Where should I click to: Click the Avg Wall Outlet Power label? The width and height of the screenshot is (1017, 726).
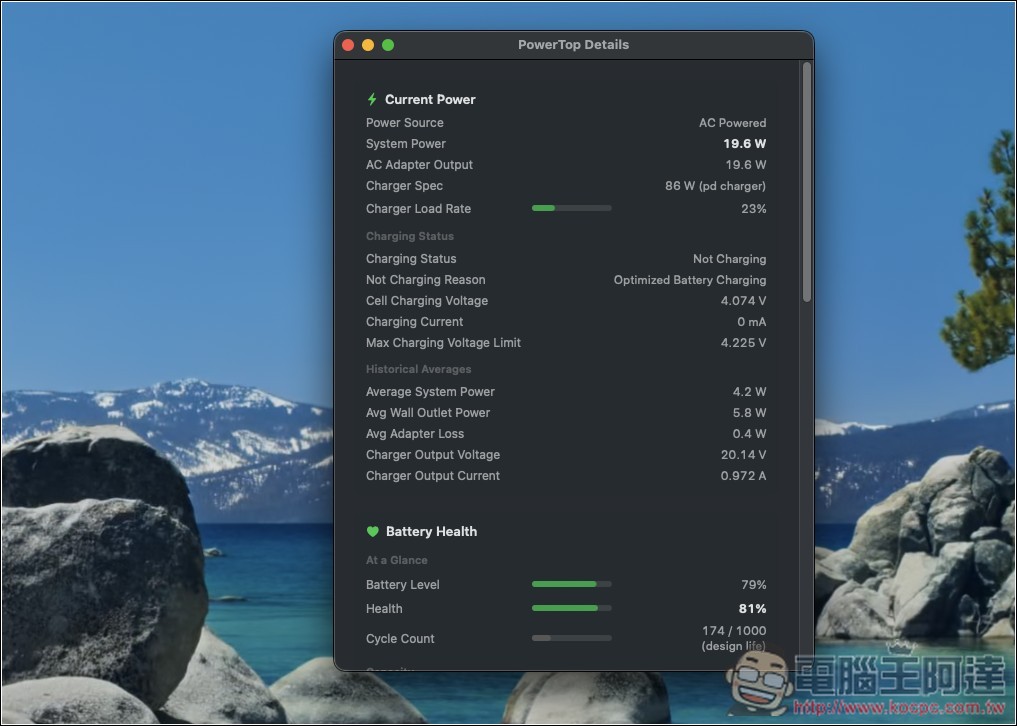click(x=428, y=413)
